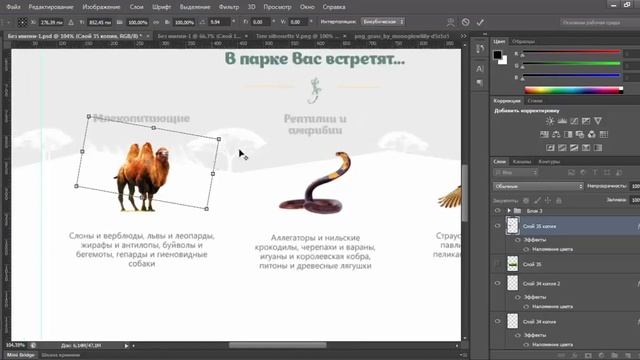The height and width of the screenshot is (360, 640).
Task: Add a Levels adjustment (histogram icon)
Action: [x=562, y=121]
